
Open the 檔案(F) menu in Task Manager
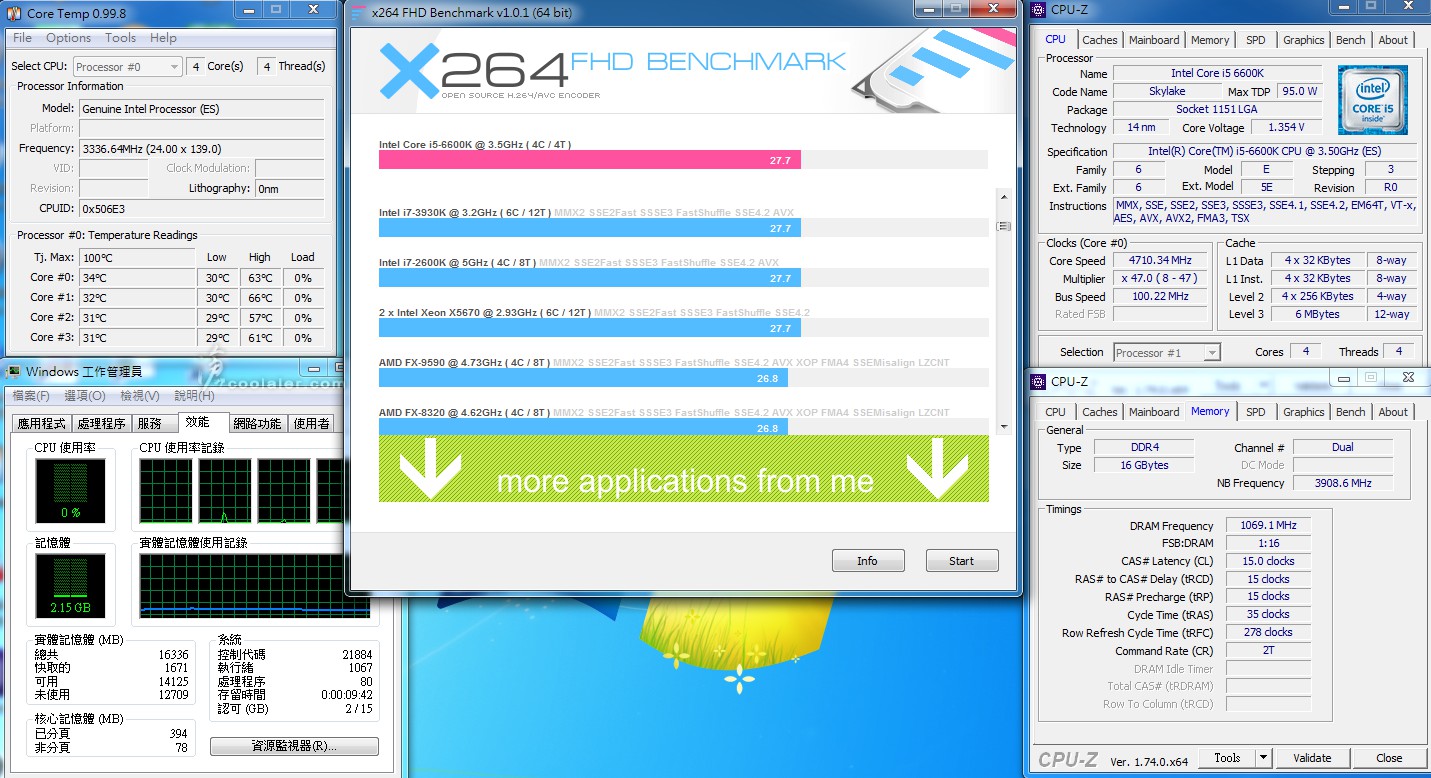pos(32,396)
